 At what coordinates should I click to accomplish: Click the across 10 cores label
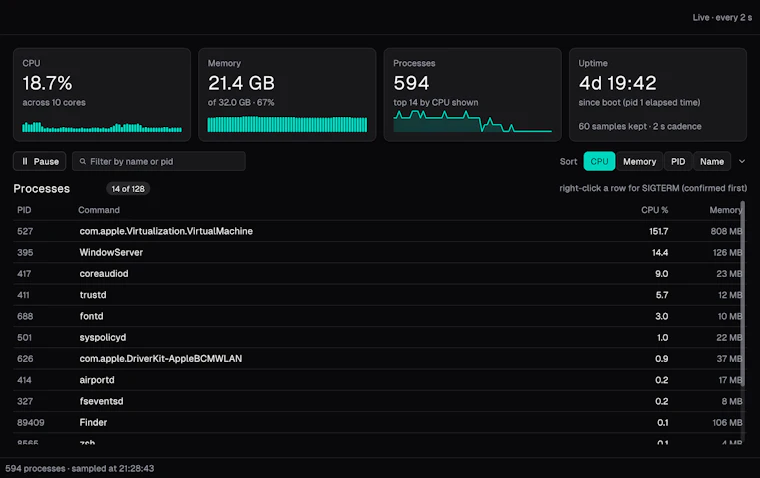pyautogui.click(x=54, y=102)
